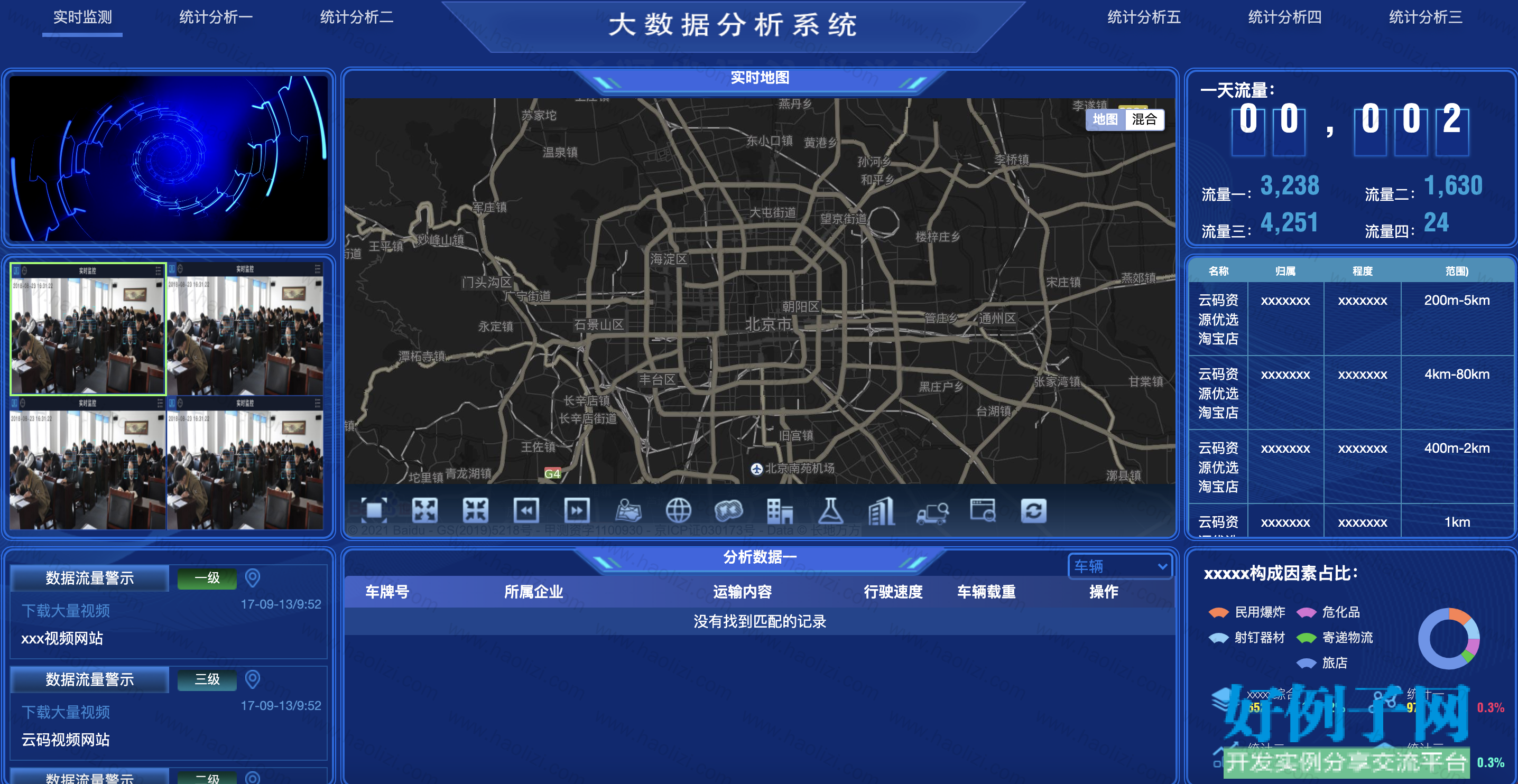Click the 流量四 value 24
This screenshot has height=784, width=1518.
click(x=1437, y=222)
